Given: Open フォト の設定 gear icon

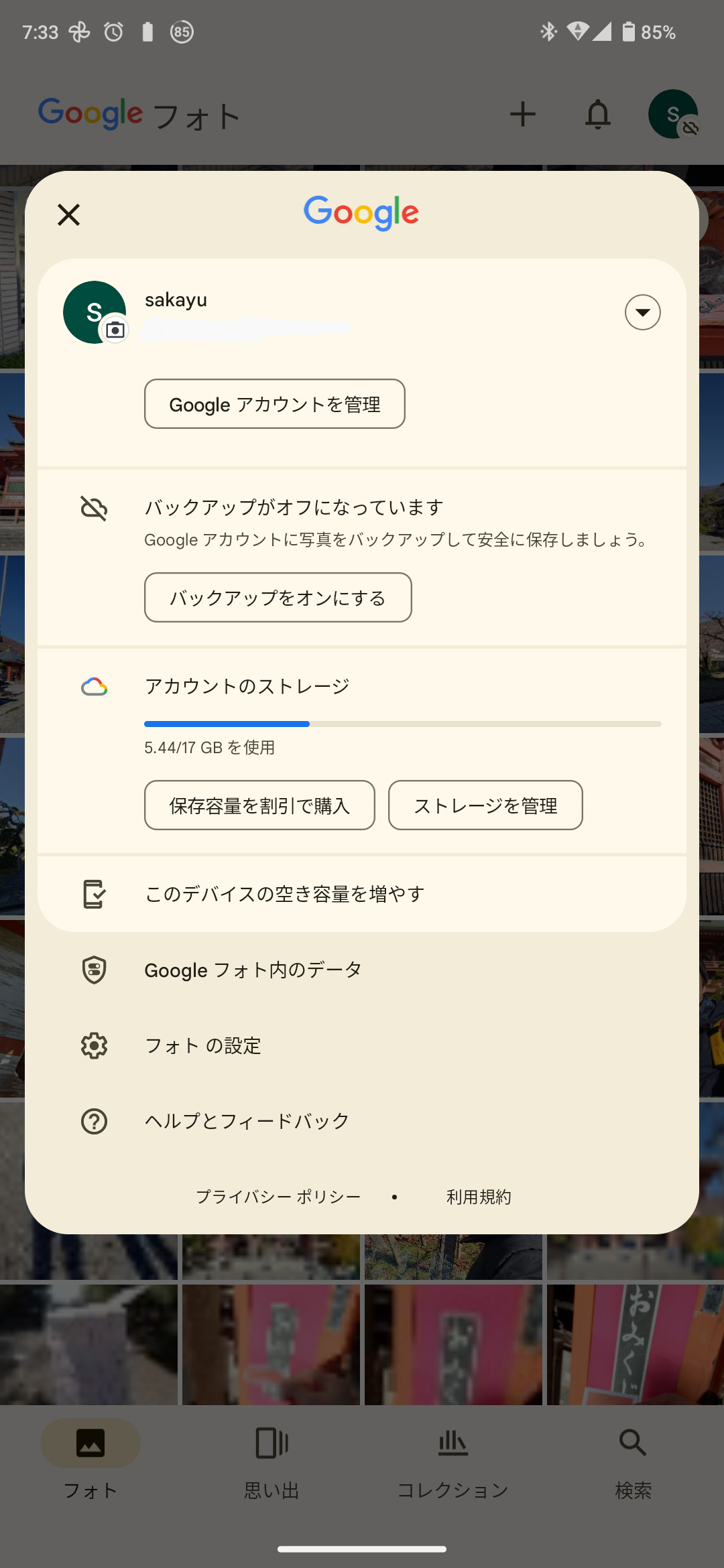Looking at the screenshot, I should click(x=94, y=1045).
